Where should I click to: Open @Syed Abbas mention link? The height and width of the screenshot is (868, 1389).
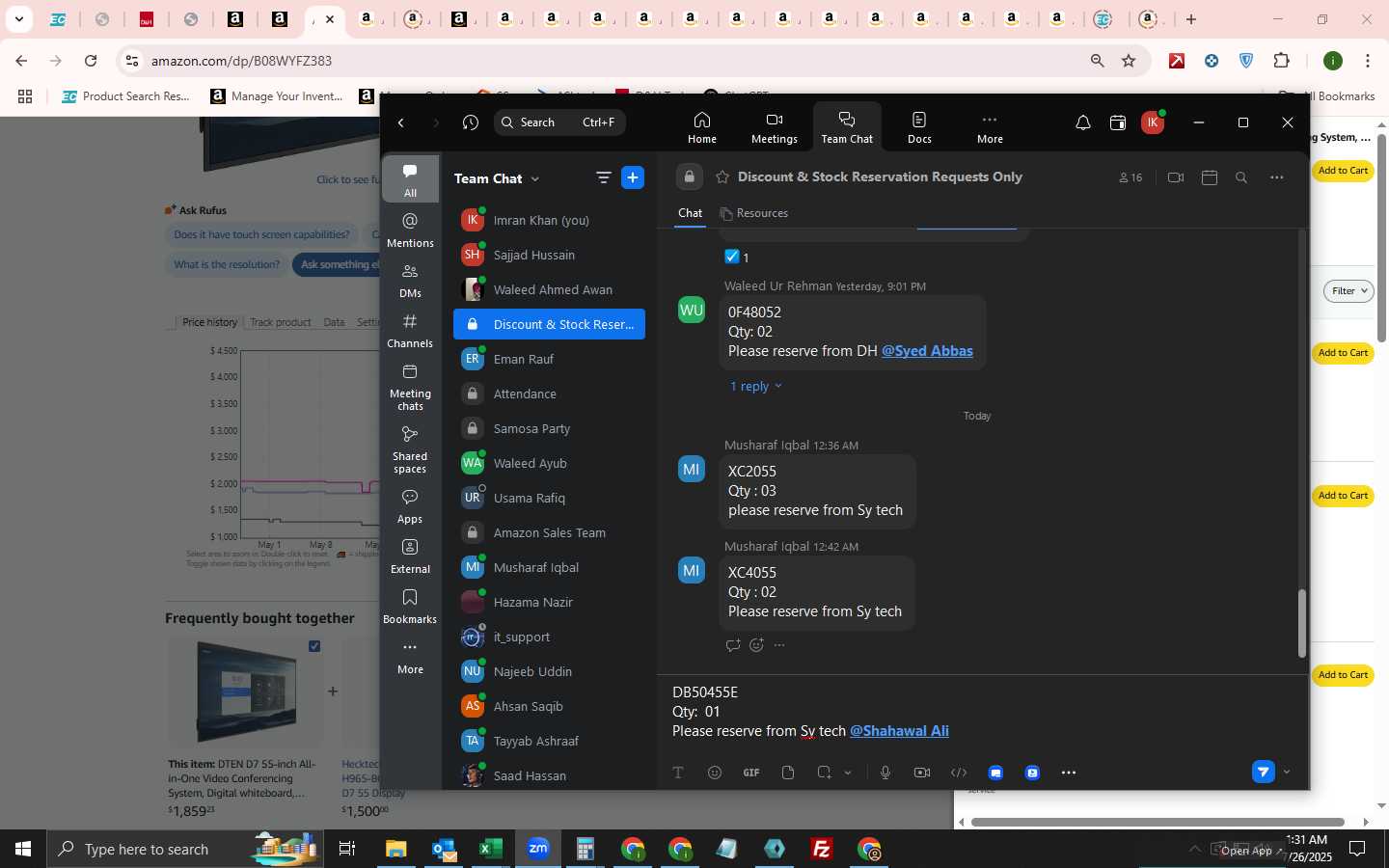(x=927, y=351)
